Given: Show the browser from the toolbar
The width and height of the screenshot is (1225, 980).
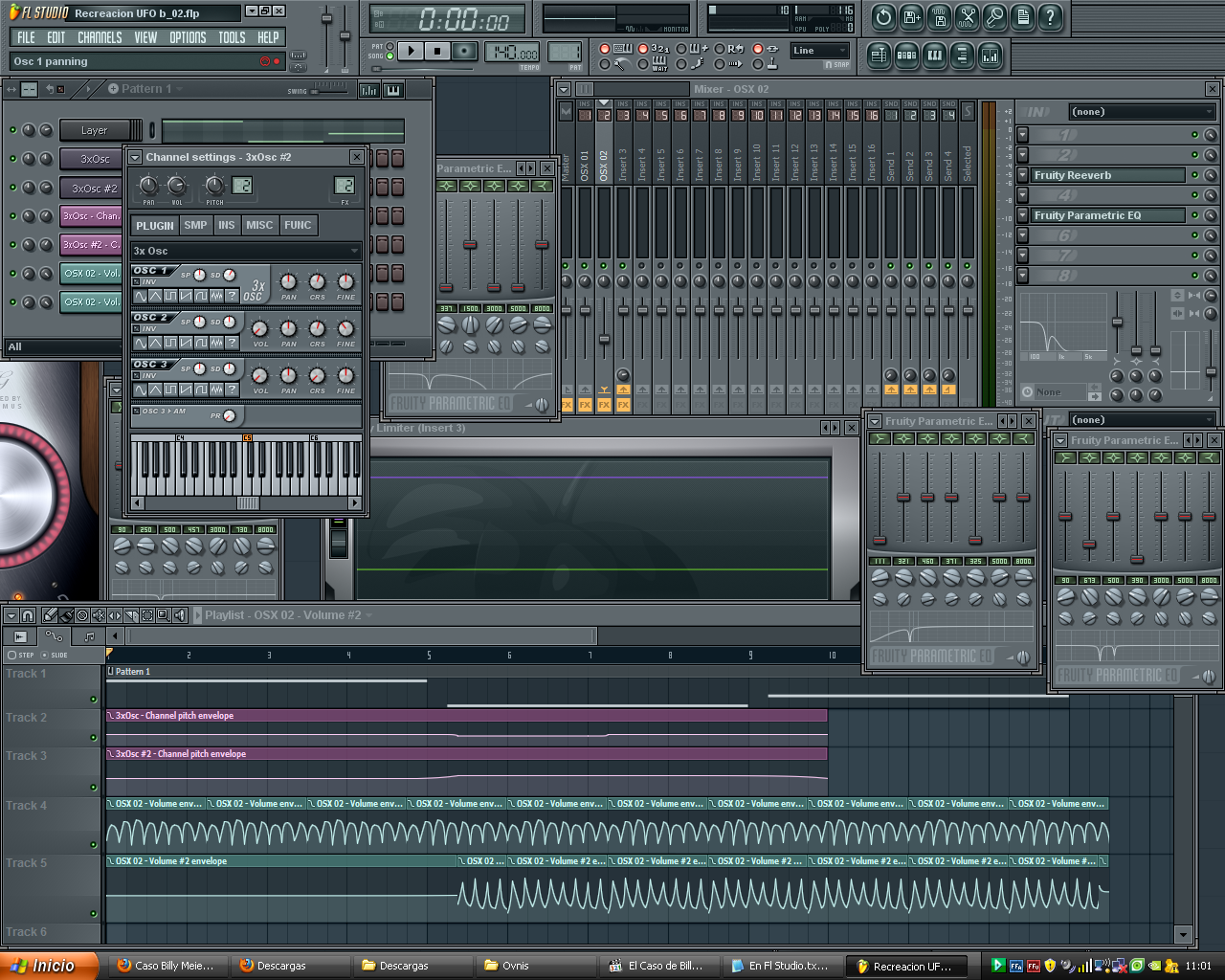Looking at the screenshot, I should pyautogui.click(x=962, y=56).
